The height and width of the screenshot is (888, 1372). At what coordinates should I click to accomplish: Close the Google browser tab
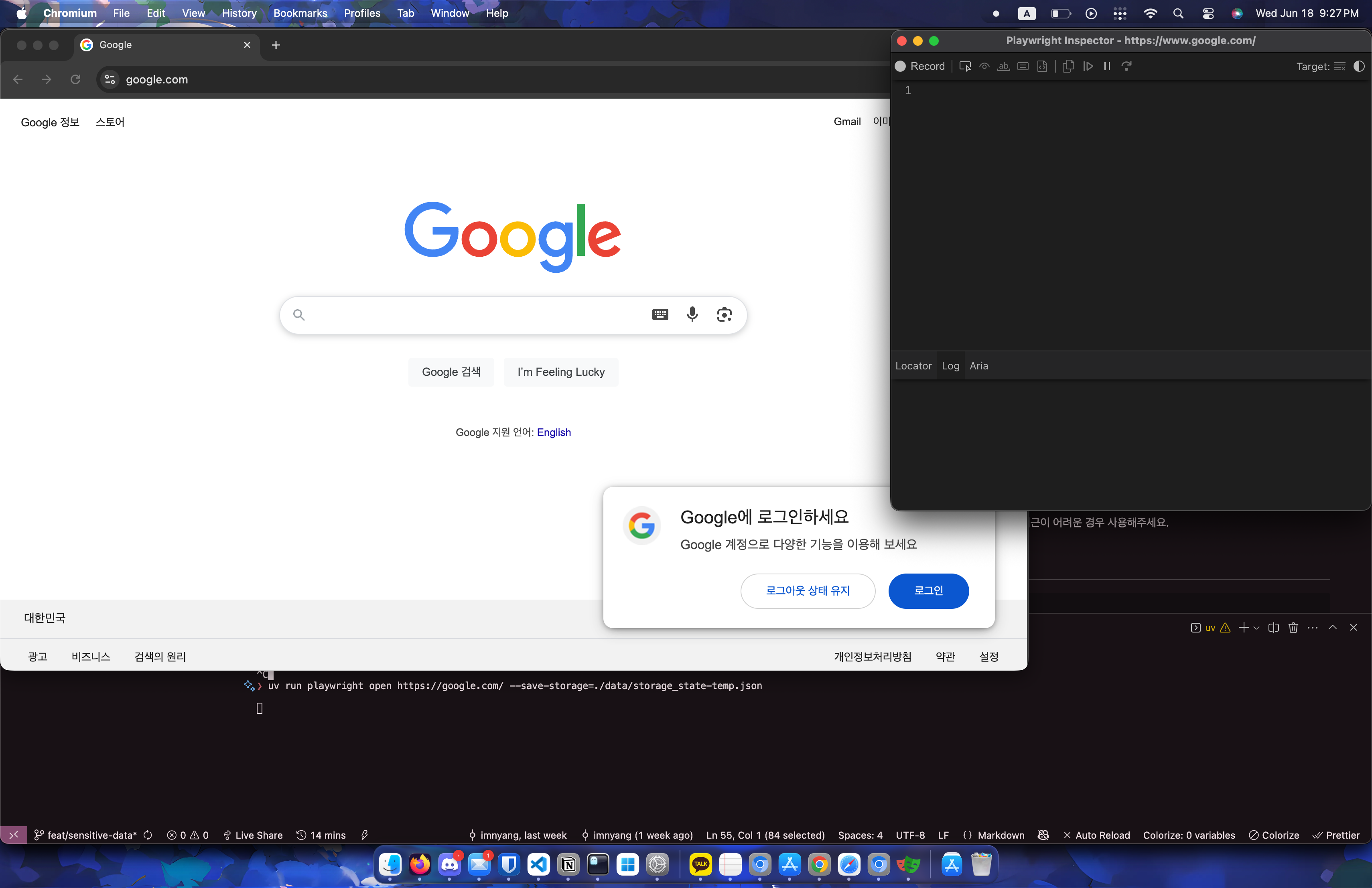click(x=247, y=45)
